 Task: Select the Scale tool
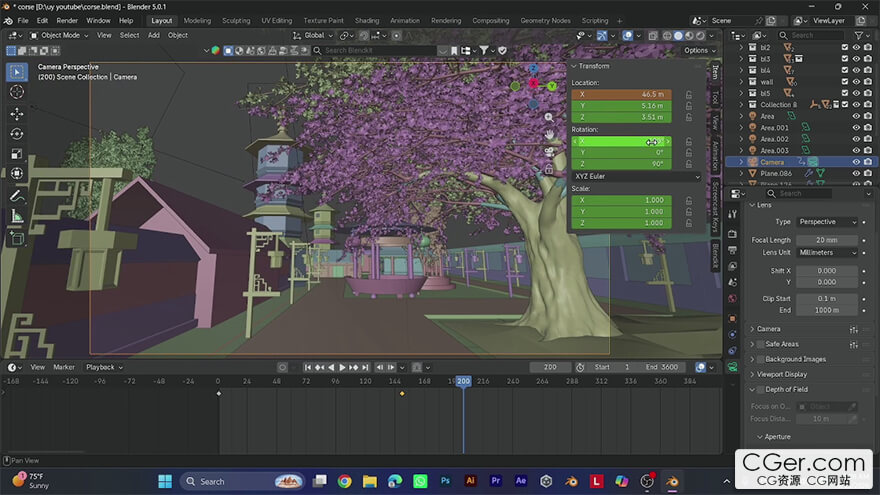[x=17, y=153]
